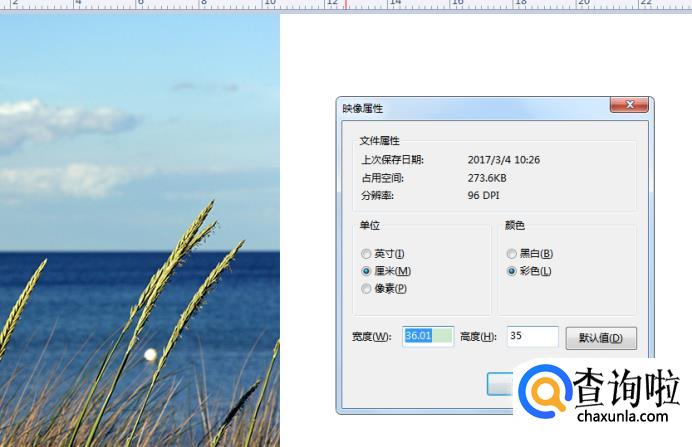692x447 pixels.
Task: Click the 宽度(W) width input field
Action: [x=428, y=336]
